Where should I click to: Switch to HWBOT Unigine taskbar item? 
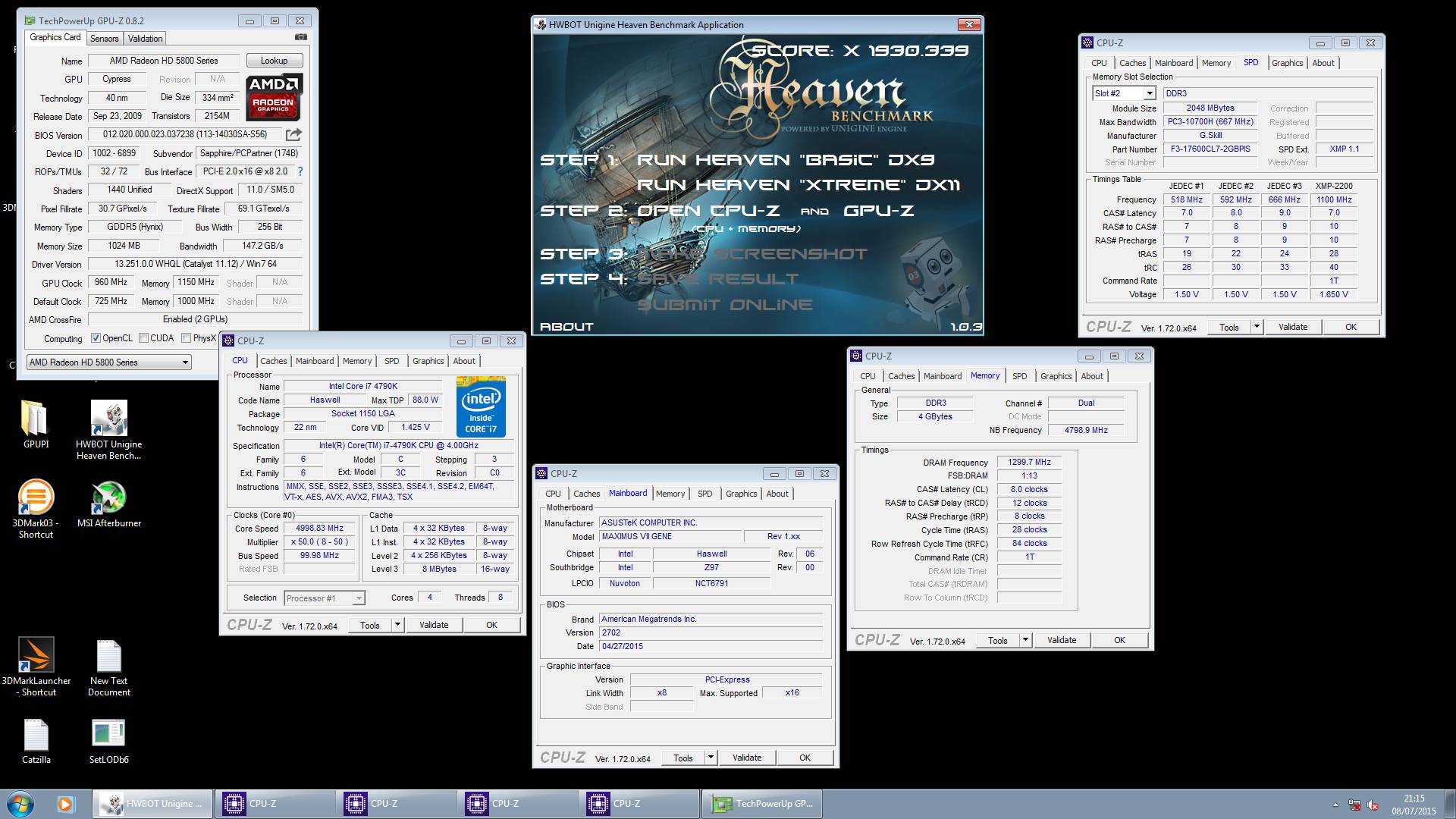pos(153,804)
